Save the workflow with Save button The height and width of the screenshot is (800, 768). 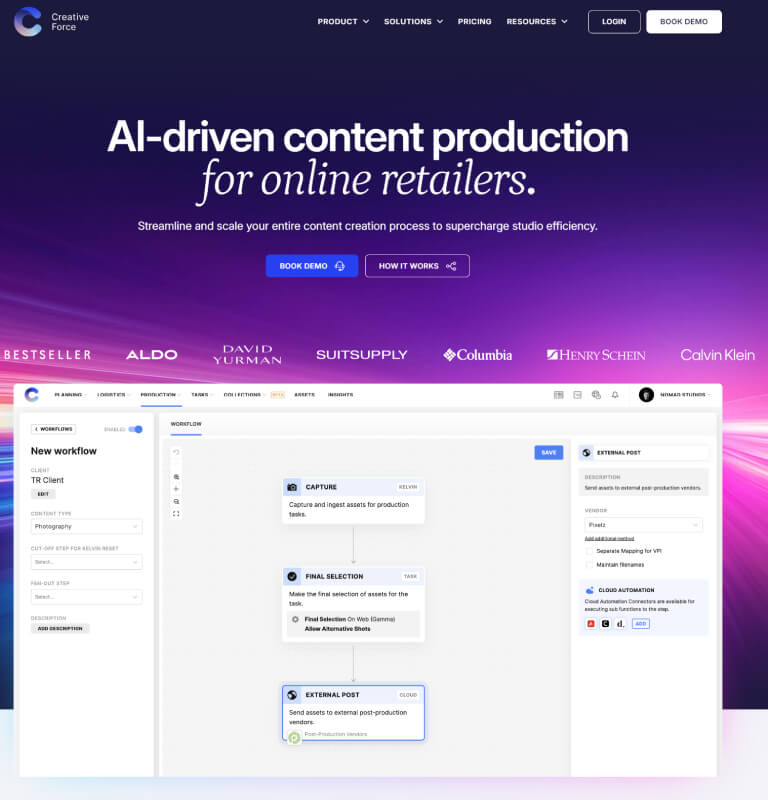click(x=549, y=453)
